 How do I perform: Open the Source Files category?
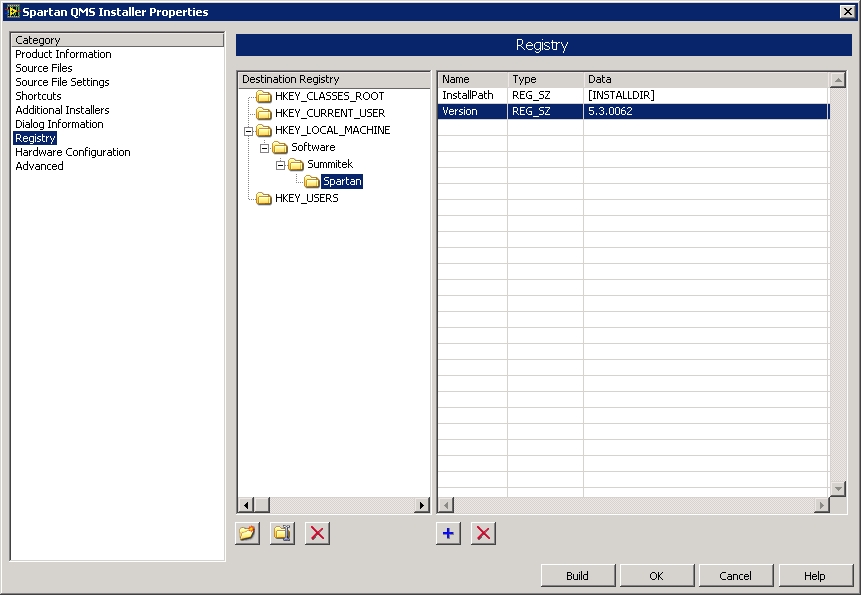click(x=44, y=68)
